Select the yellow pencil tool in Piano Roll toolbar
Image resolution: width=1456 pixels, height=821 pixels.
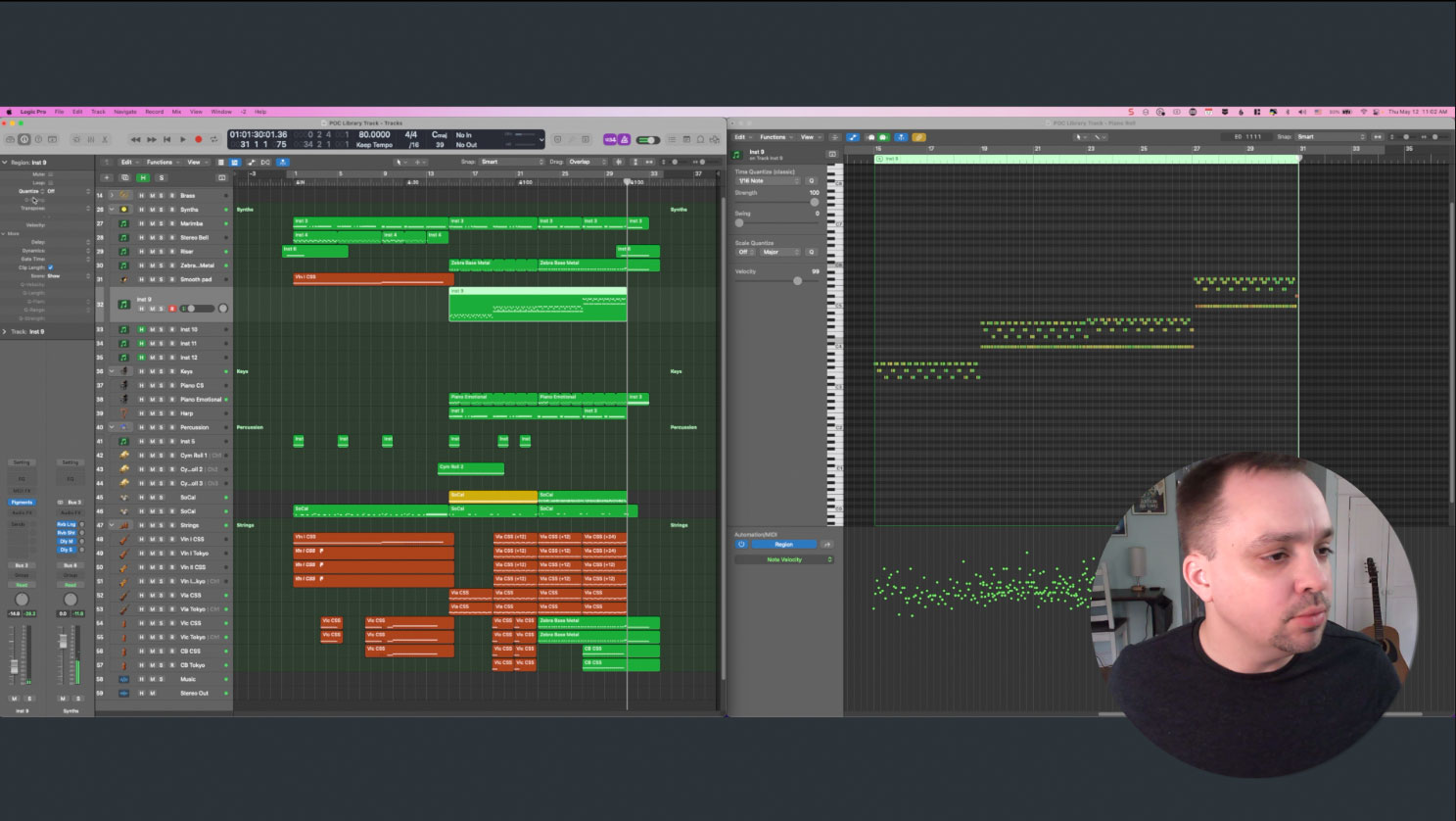(x=918, y=137)
